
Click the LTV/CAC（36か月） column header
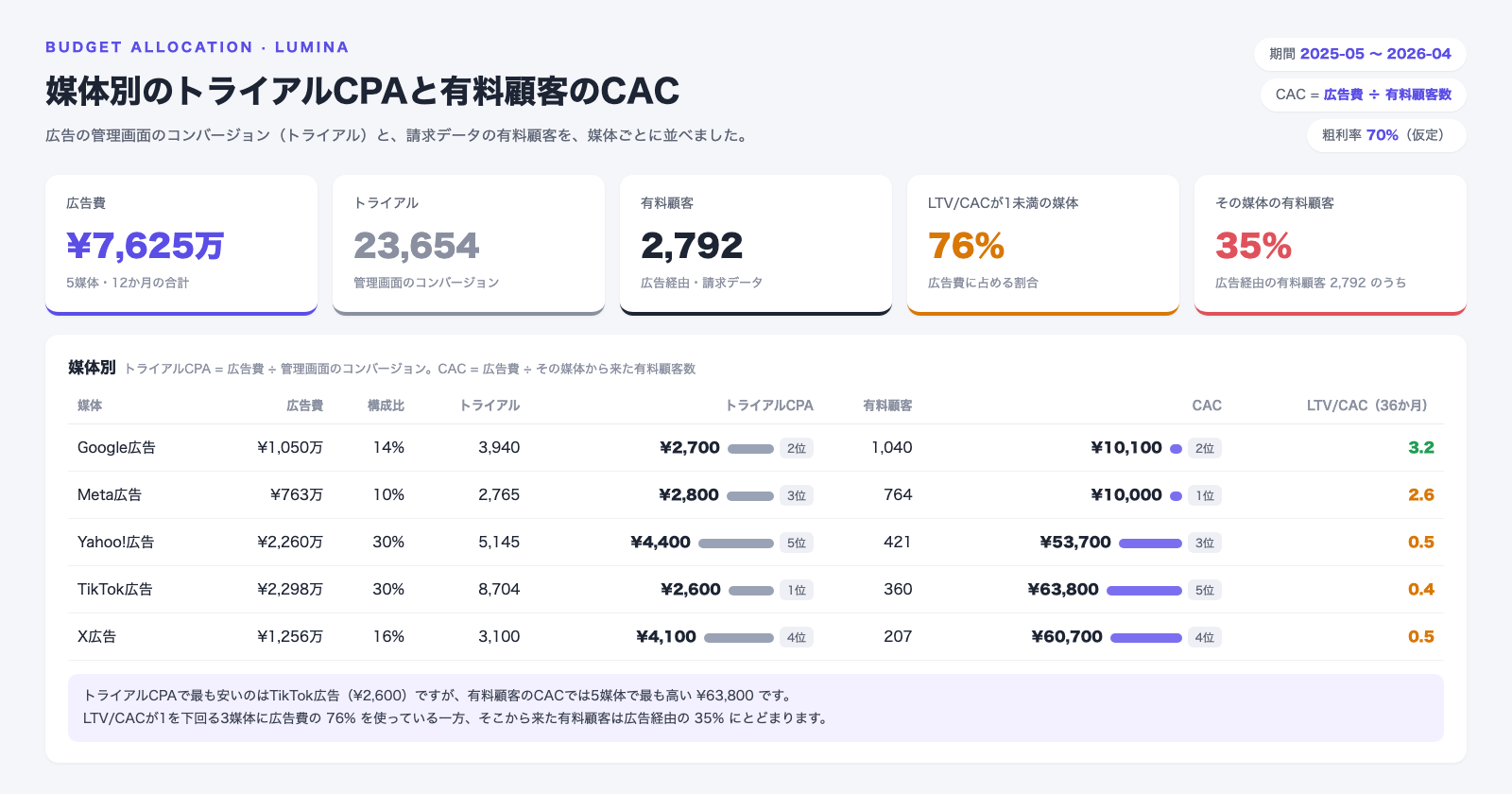(x=1370, y=406)
